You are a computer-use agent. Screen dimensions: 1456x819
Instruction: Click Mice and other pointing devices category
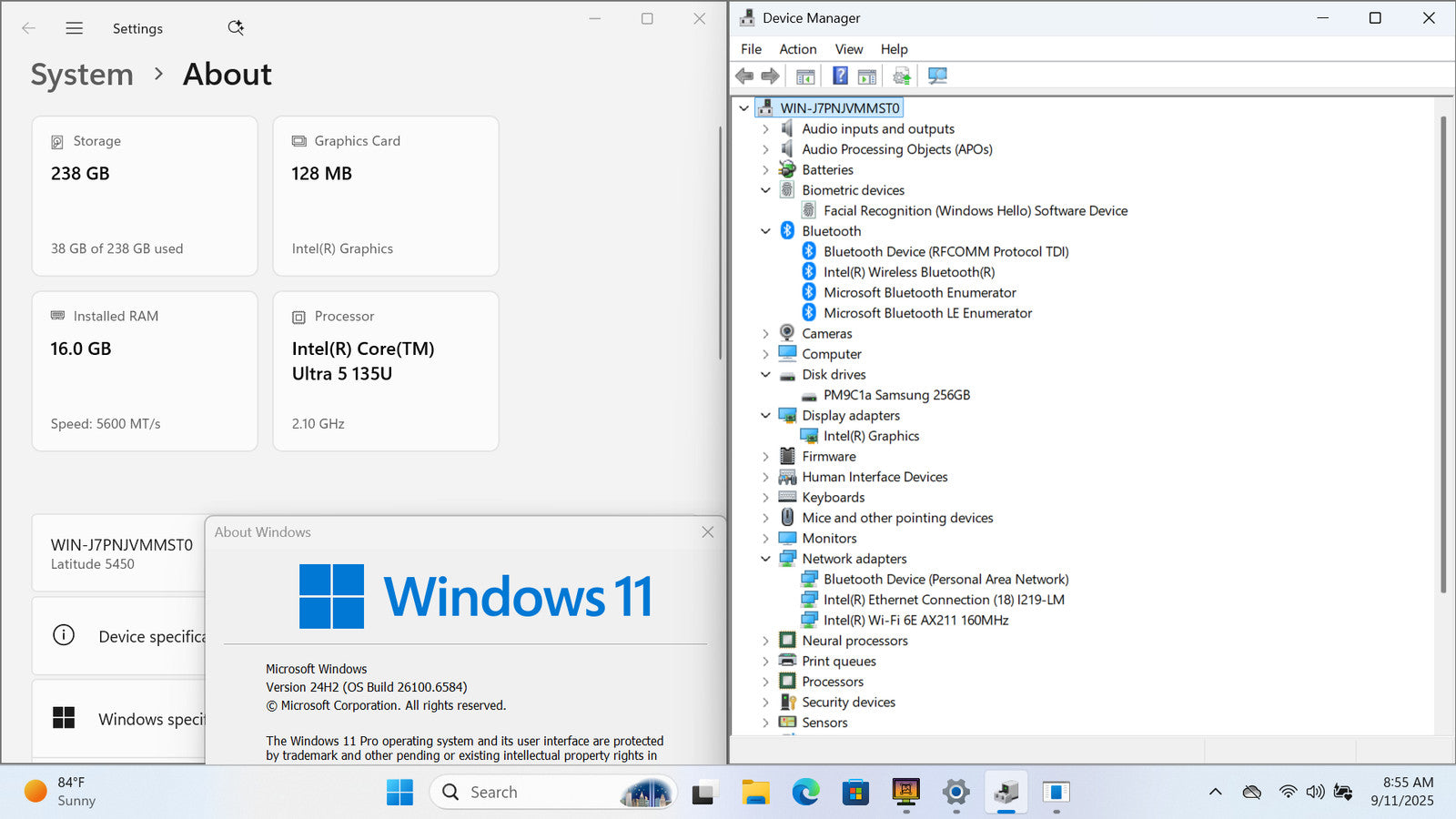click(x=897, y=518)
